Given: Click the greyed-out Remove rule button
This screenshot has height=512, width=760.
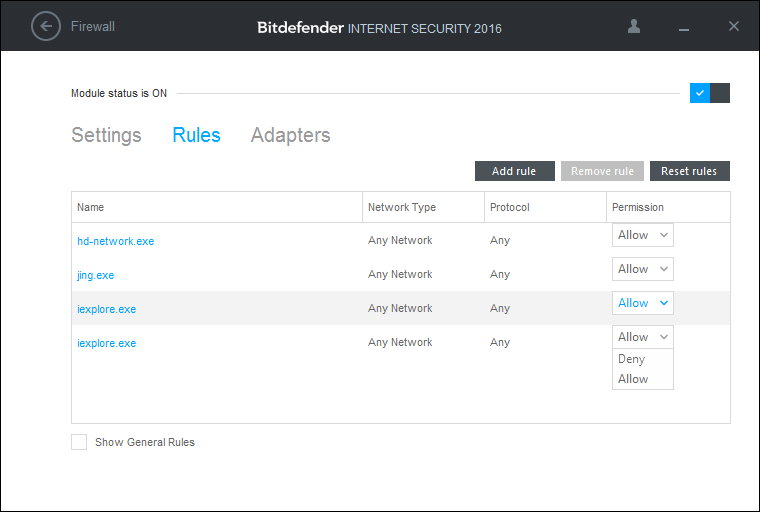Looking at the screenshot, I should coord(602,171).
